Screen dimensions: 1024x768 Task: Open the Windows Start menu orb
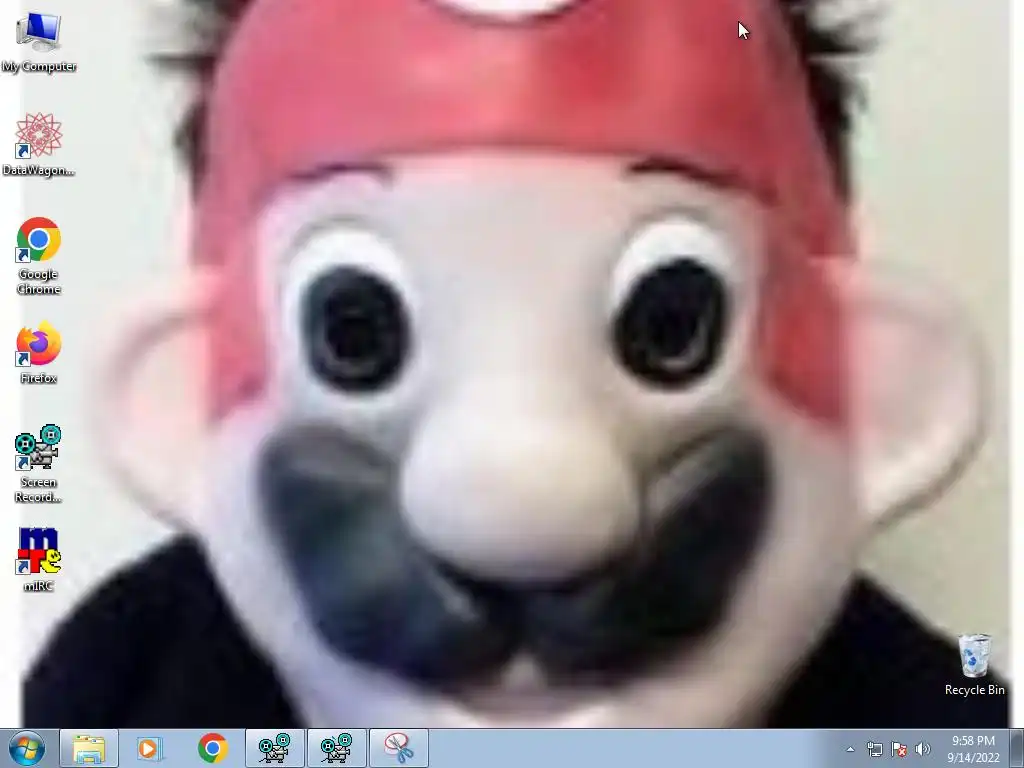pos(27,748)
